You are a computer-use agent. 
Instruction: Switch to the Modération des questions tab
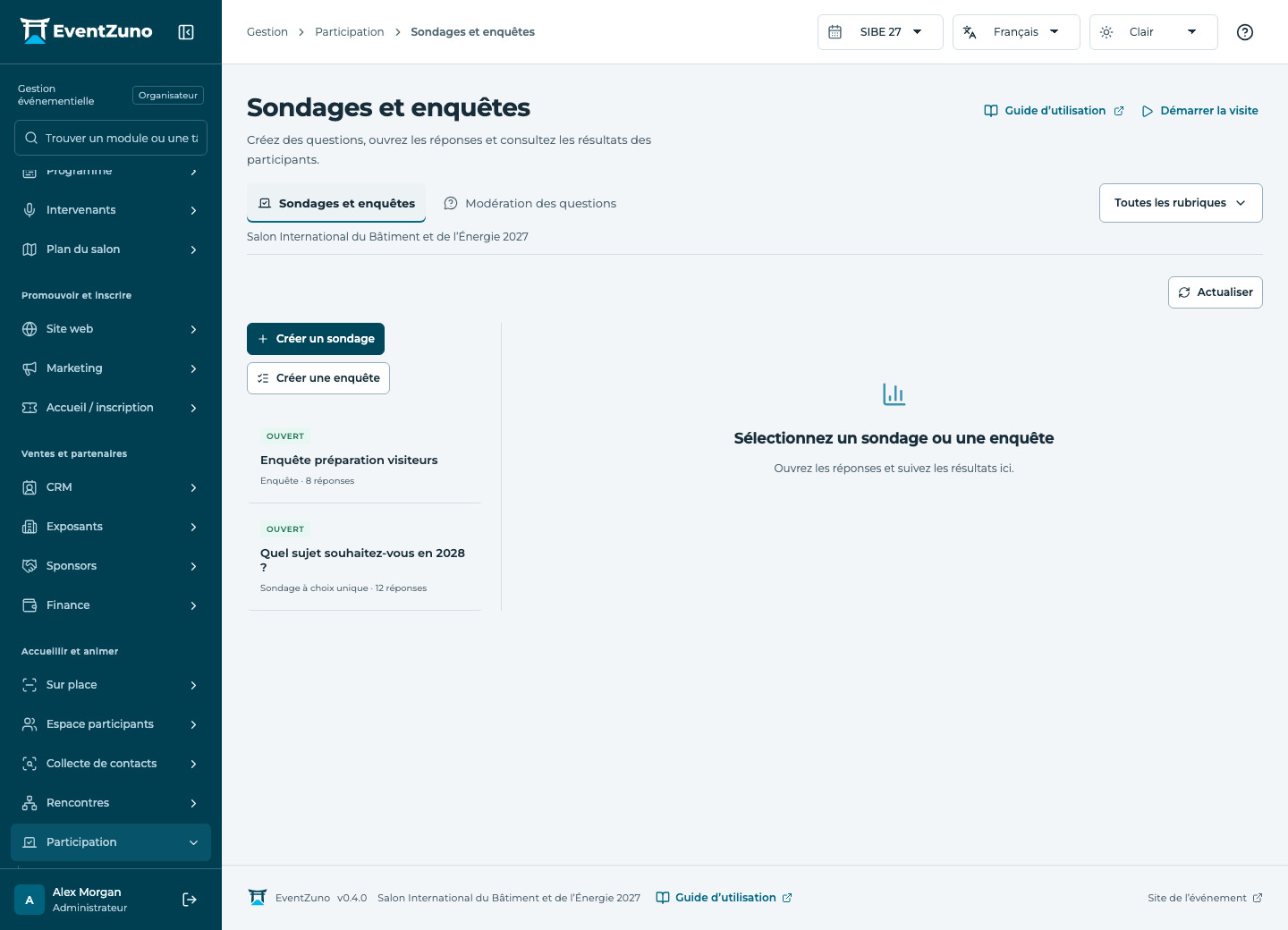pyautogui.click(x=530, y=203)
